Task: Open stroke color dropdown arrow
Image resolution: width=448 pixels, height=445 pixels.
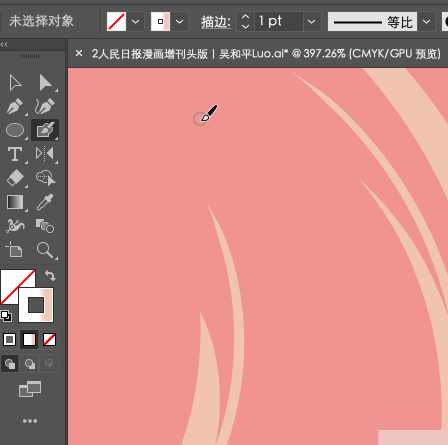Action: click(179, 22)
